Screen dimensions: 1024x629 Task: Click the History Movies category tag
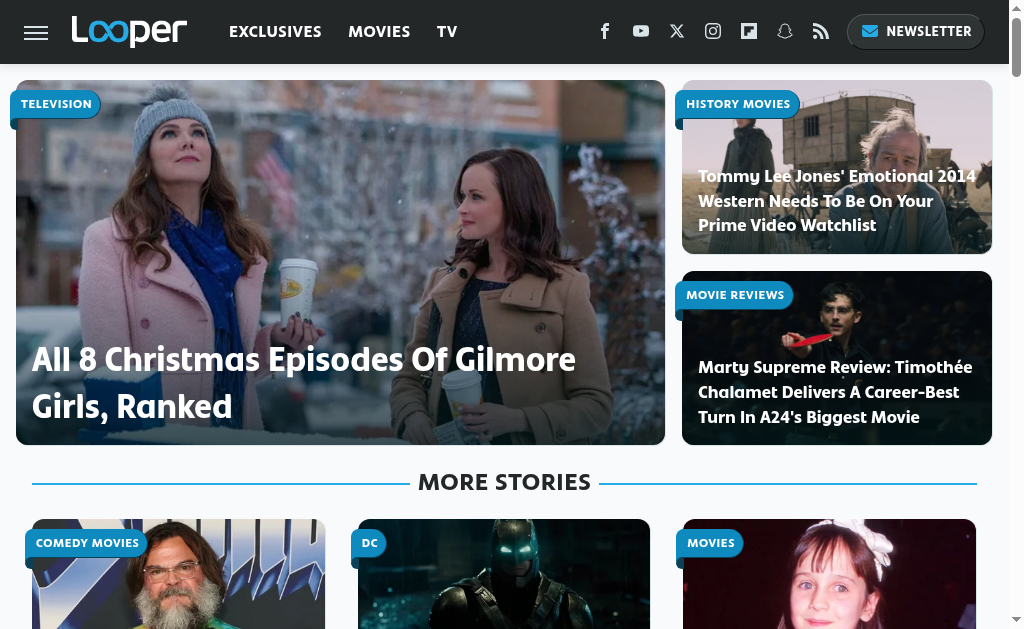(738, 104)
